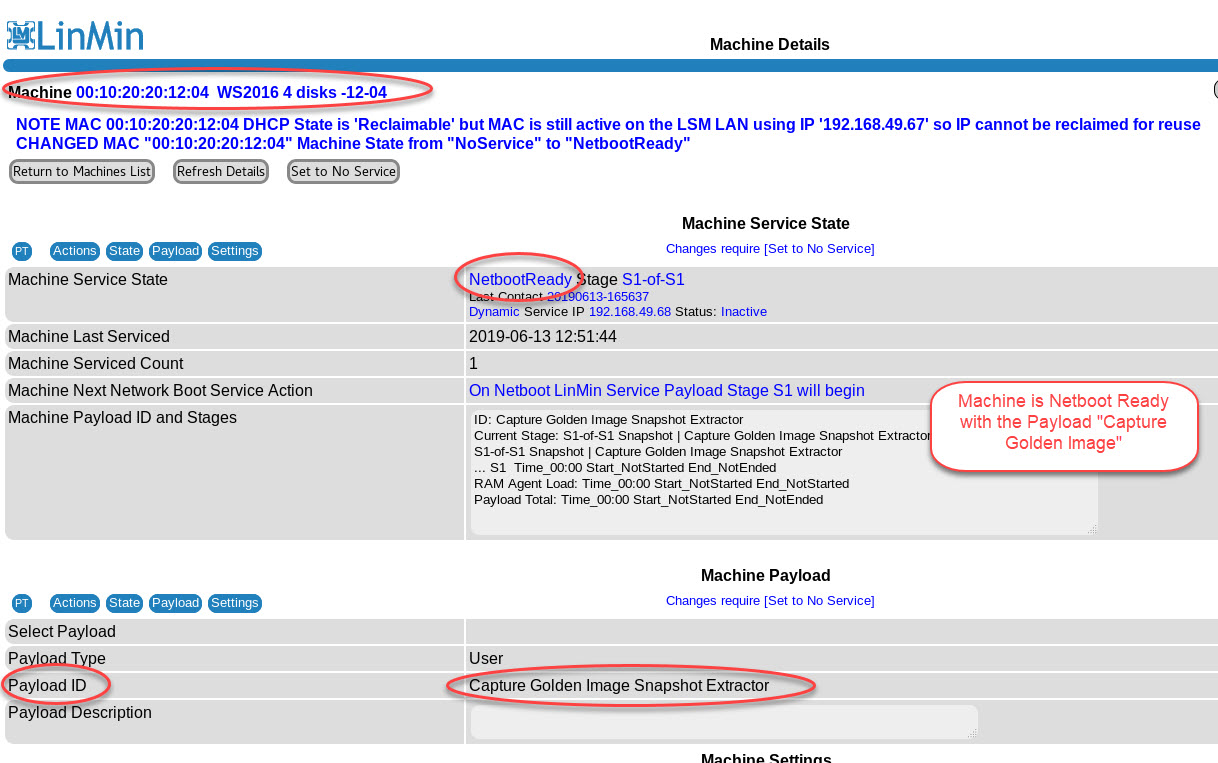Click the Inactive status link

click(743, 312)
